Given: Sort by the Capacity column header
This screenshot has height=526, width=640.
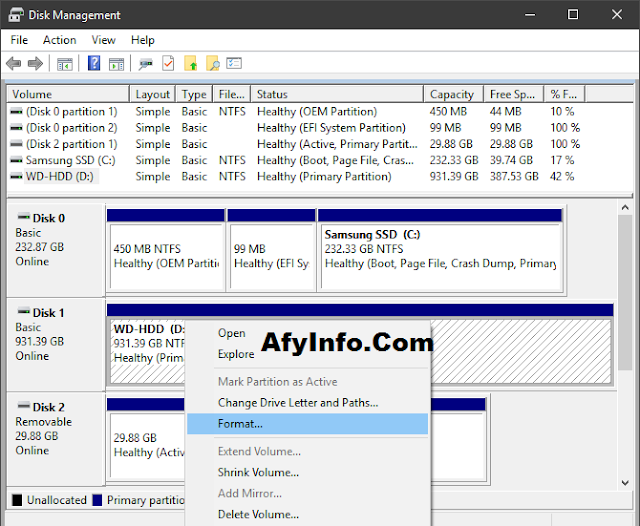Looking at the screenshot, I should click(454, 94).
